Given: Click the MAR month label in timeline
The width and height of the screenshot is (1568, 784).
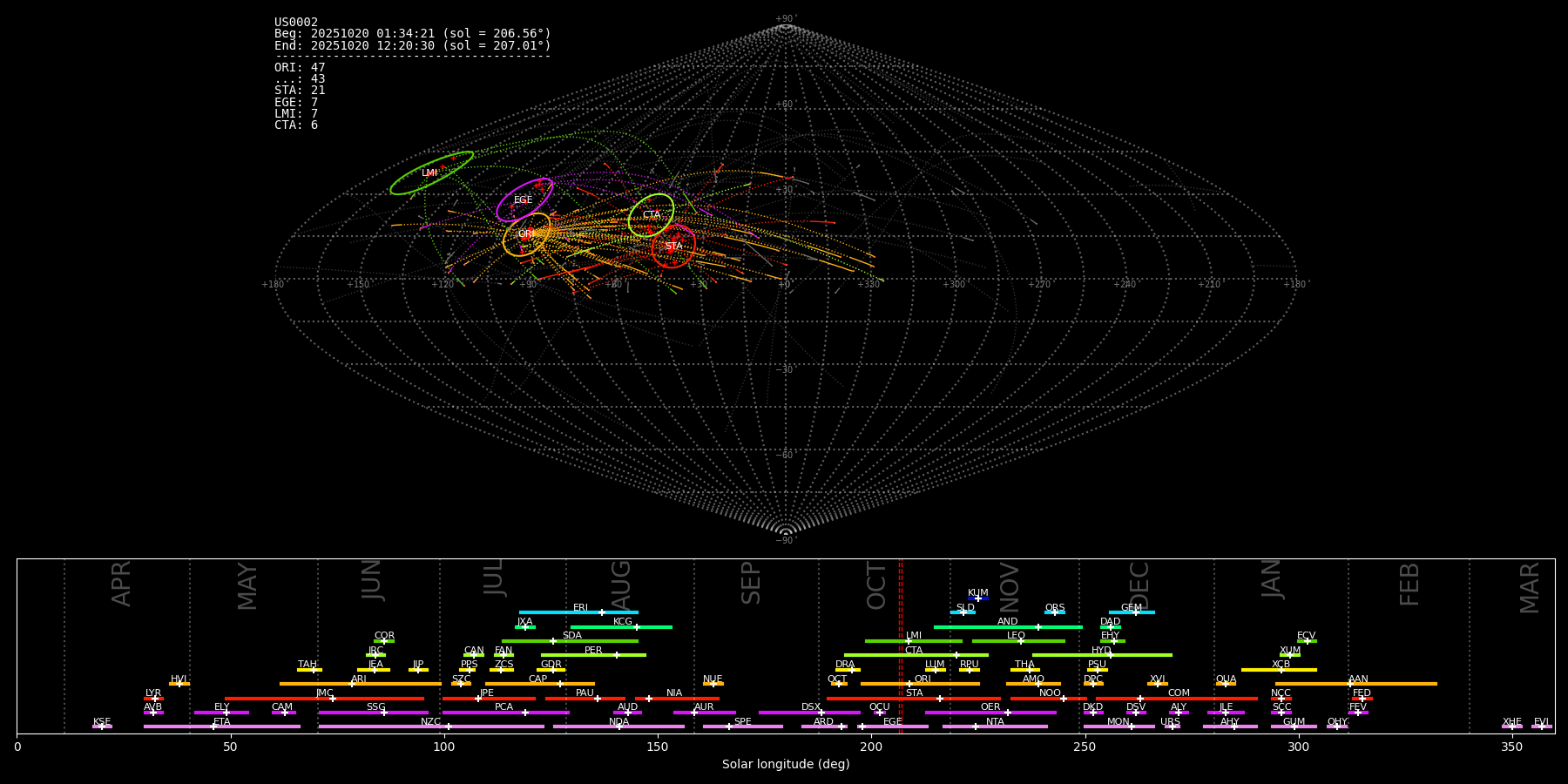Looking at the screenshot, I should 1530,587.
